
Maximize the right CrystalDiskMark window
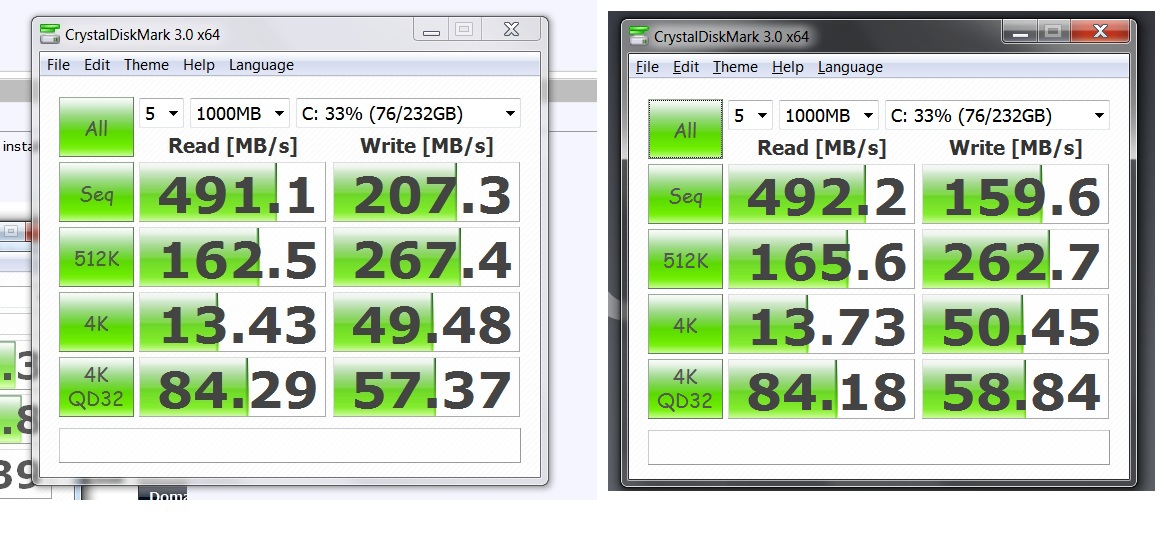1052,31
